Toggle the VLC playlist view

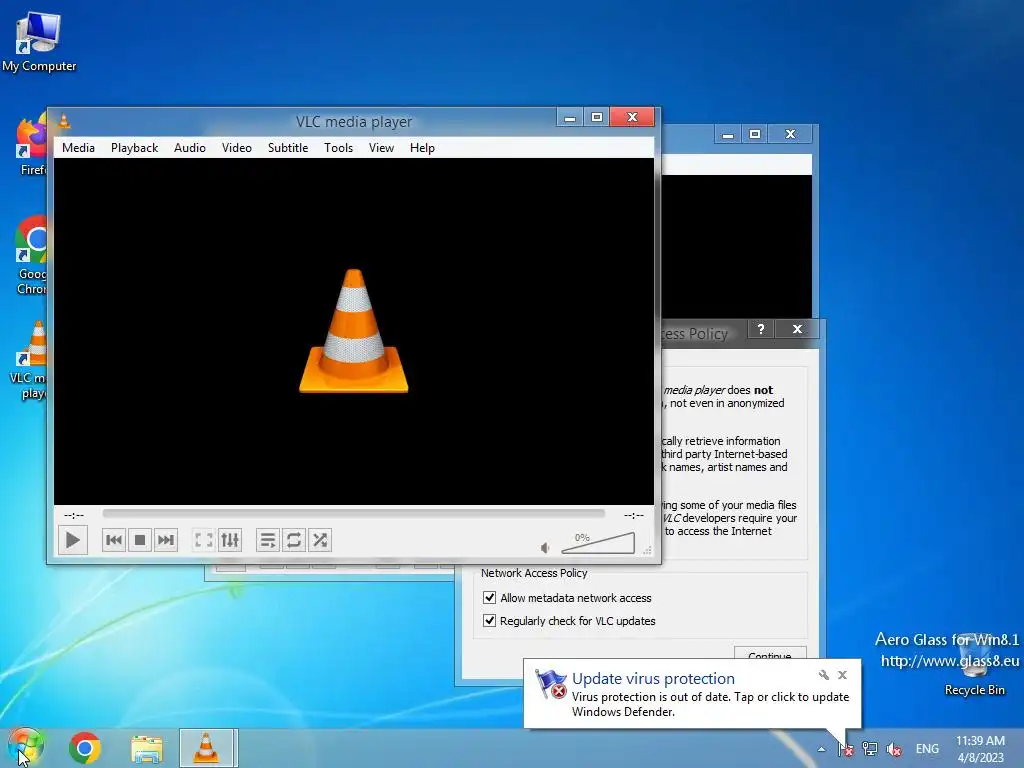(268, 540)
